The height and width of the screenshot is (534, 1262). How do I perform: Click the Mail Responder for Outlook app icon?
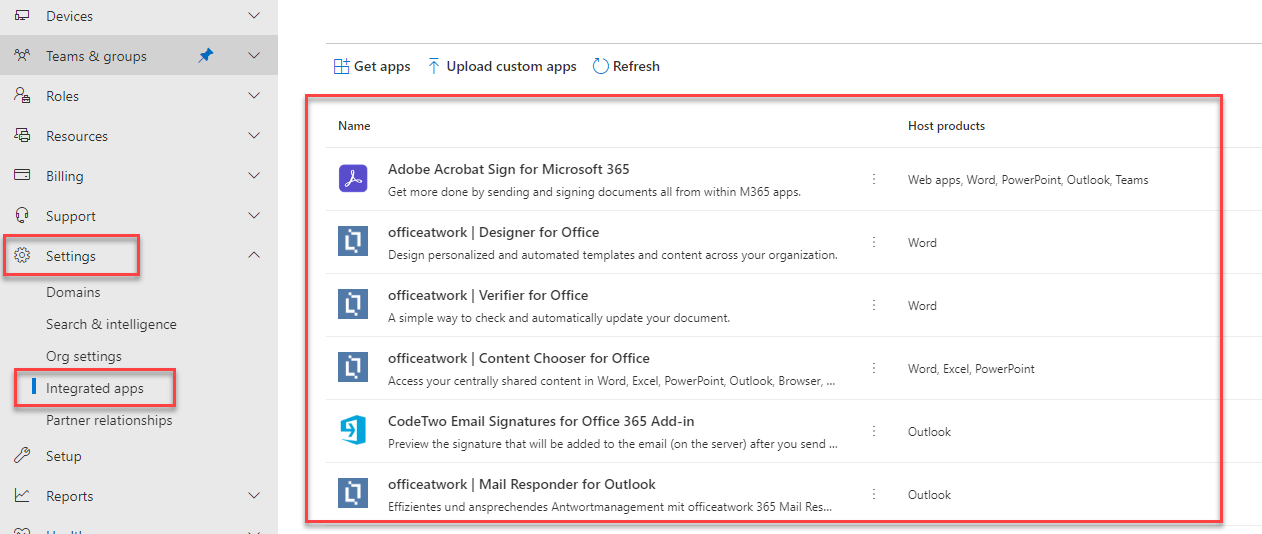click(x=354, y=494)
